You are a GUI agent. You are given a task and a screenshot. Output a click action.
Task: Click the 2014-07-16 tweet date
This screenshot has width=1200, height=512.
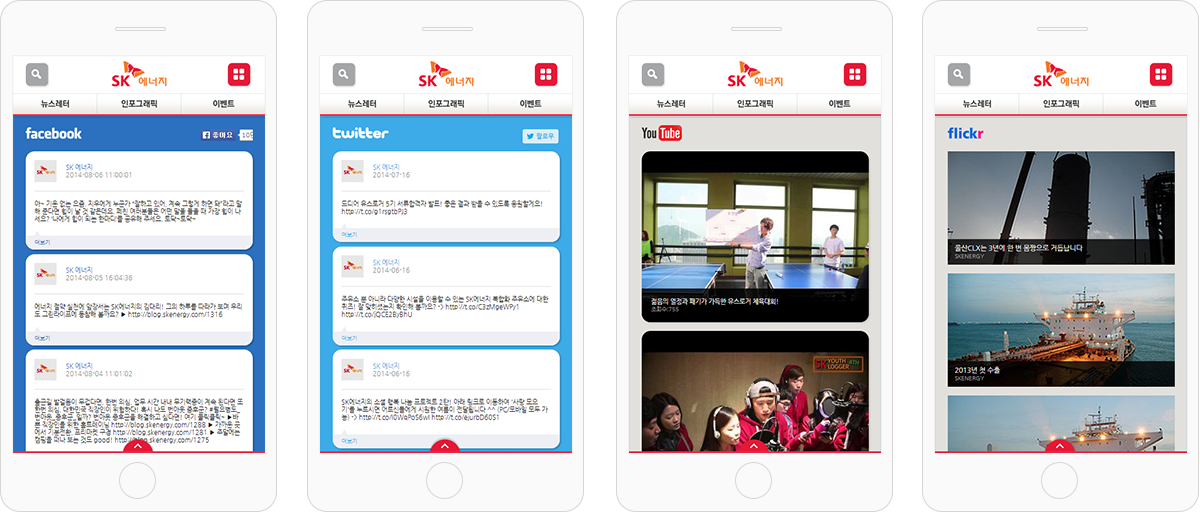coord(390,174)
